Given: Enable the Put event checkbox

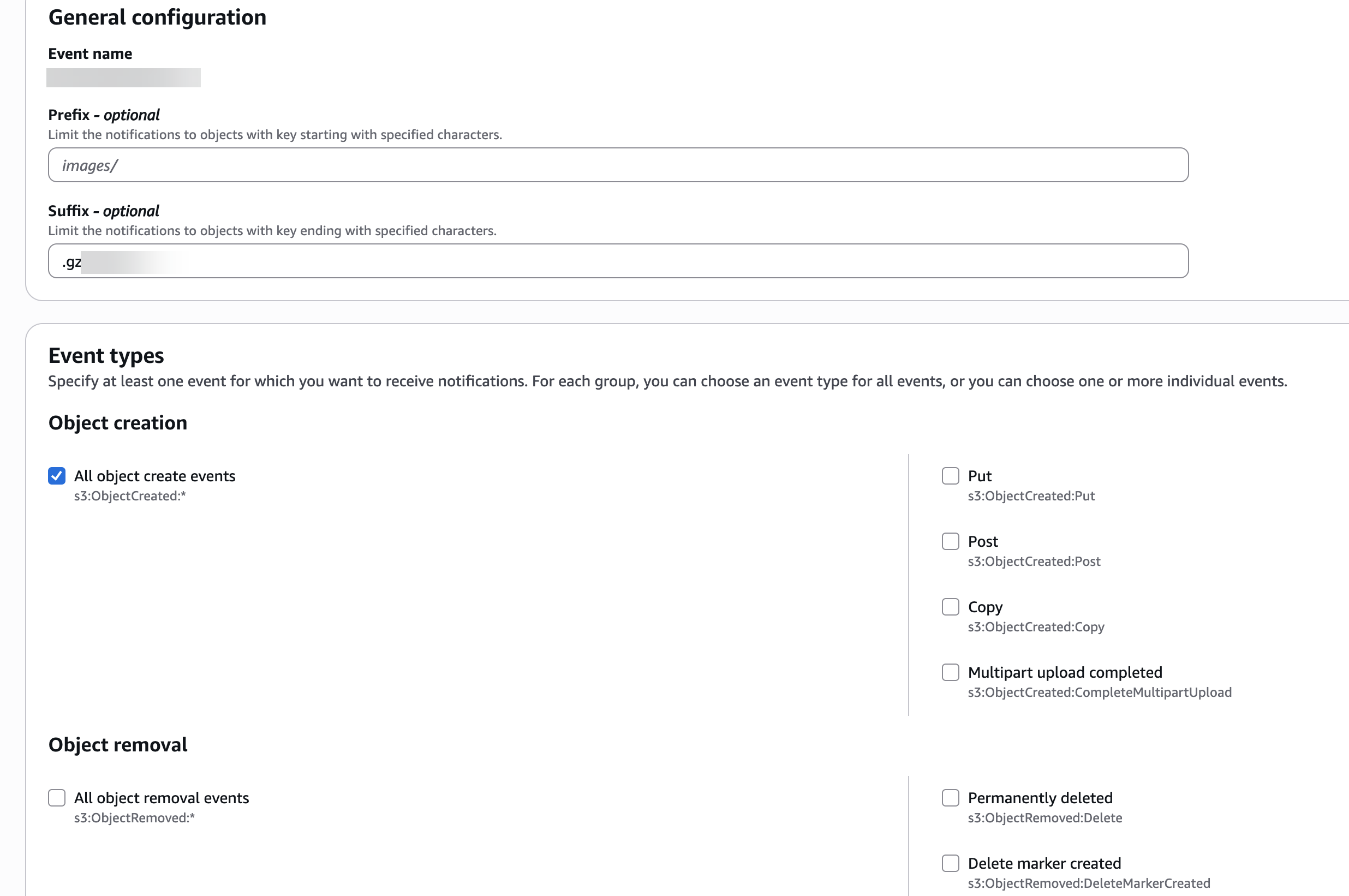Looking at the screenshot, I should coord(950,476).
